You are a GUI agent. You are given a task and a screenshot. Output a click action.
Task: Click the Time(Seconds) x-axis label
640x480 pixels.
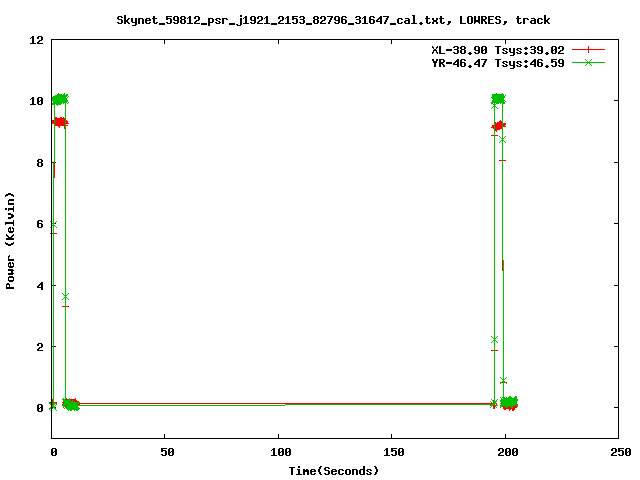point(333,471)
